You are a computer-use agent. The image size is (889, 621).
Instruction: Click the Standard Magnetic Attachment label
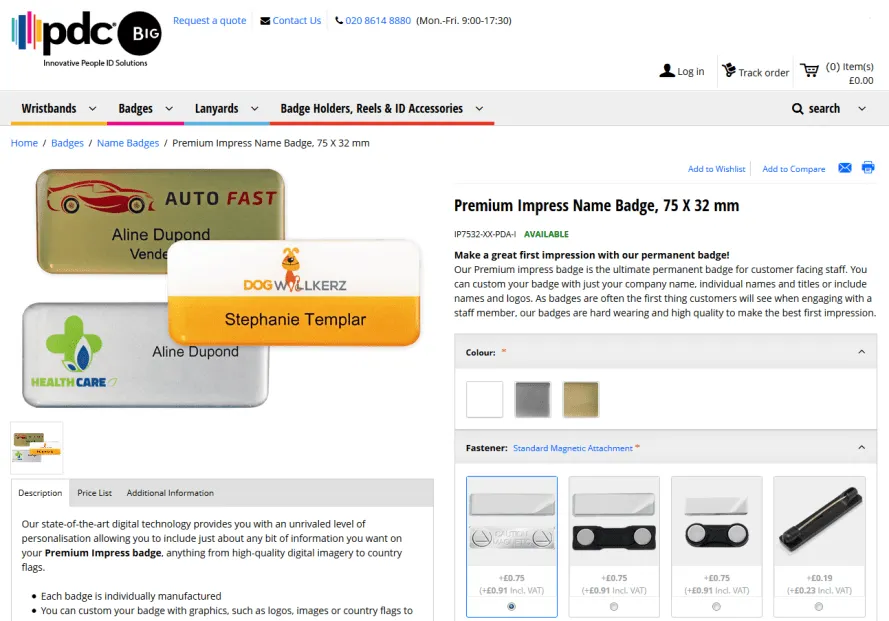coord(573,448)
